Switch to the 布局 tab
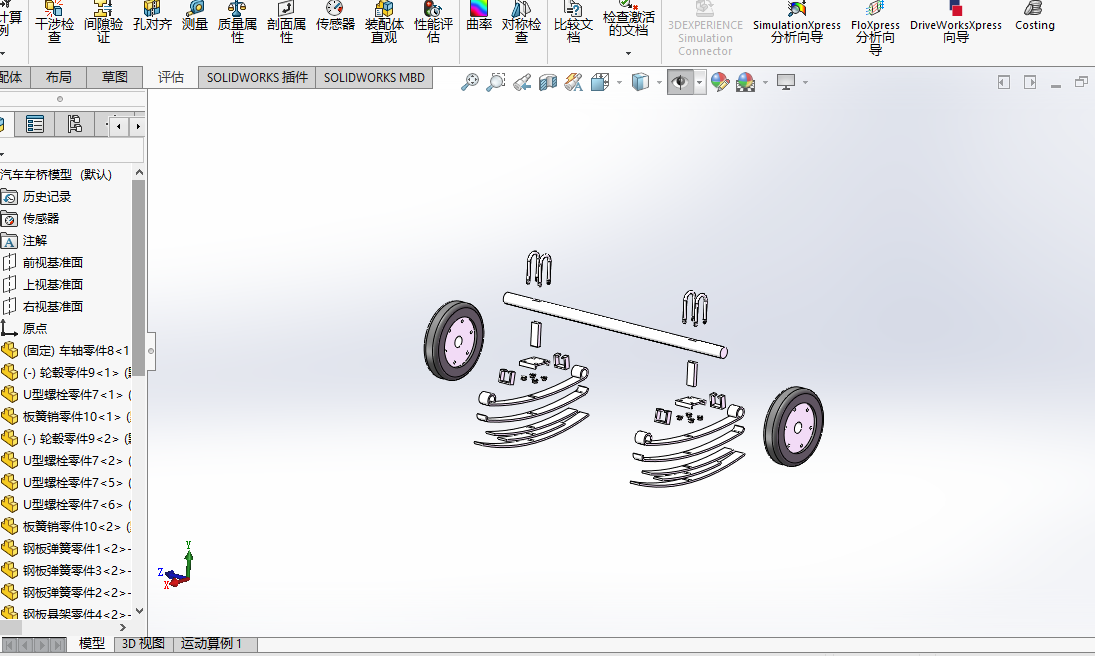 click(59, 78)
